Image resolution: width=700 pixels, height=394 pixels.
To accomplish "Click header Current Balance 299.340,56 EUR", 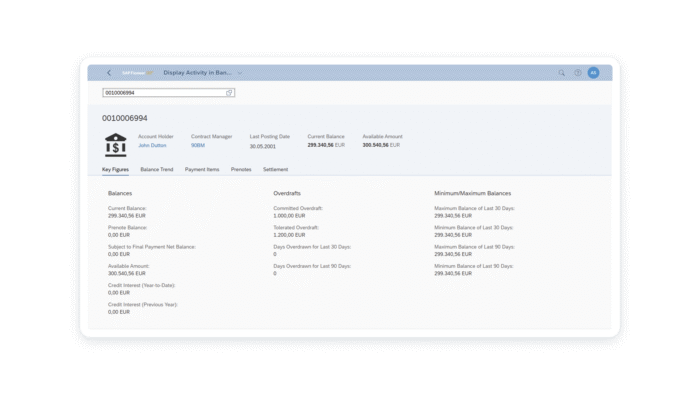I will point(326,145).
